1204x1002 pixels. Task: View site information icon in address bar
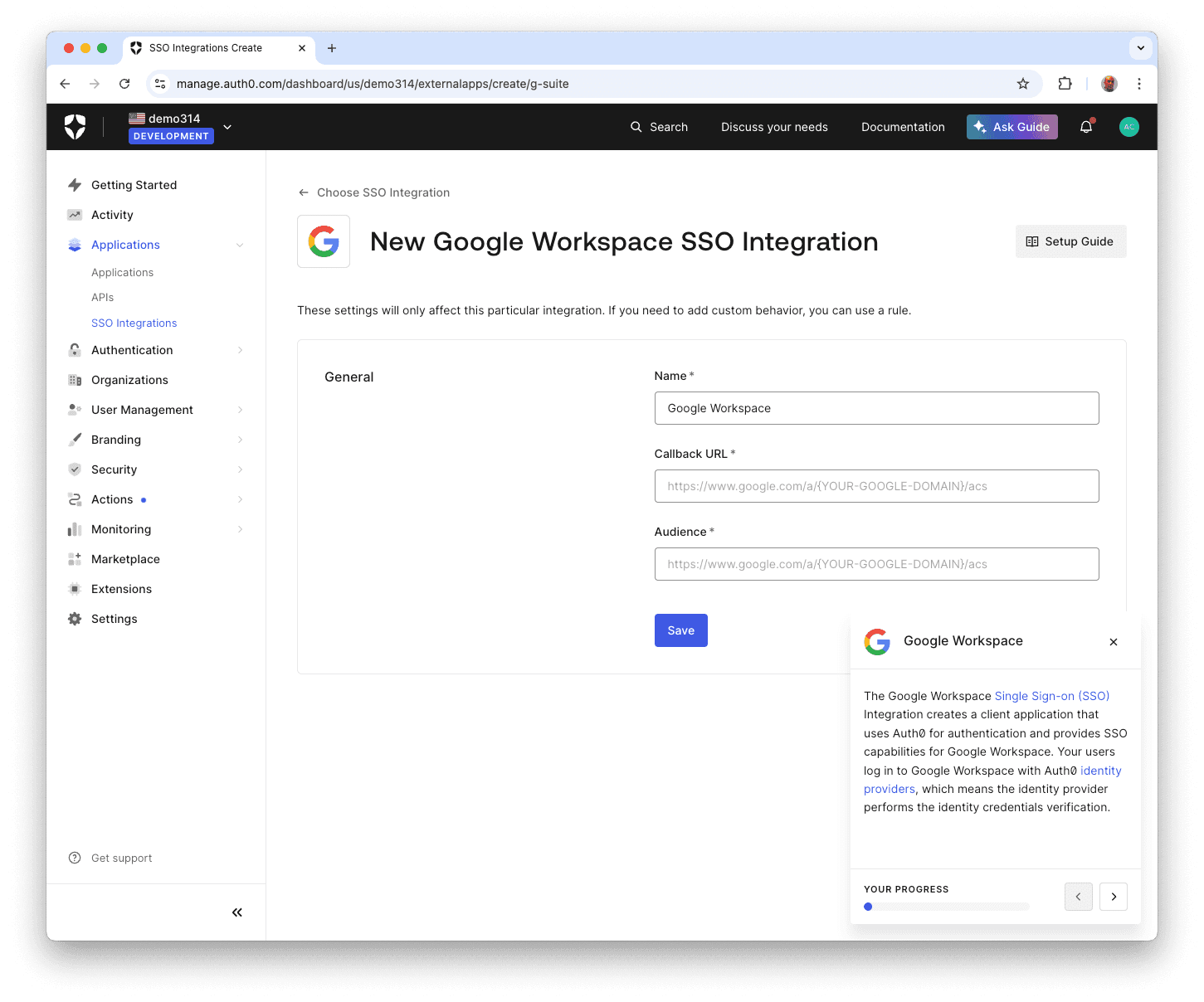tap(161, 84)
